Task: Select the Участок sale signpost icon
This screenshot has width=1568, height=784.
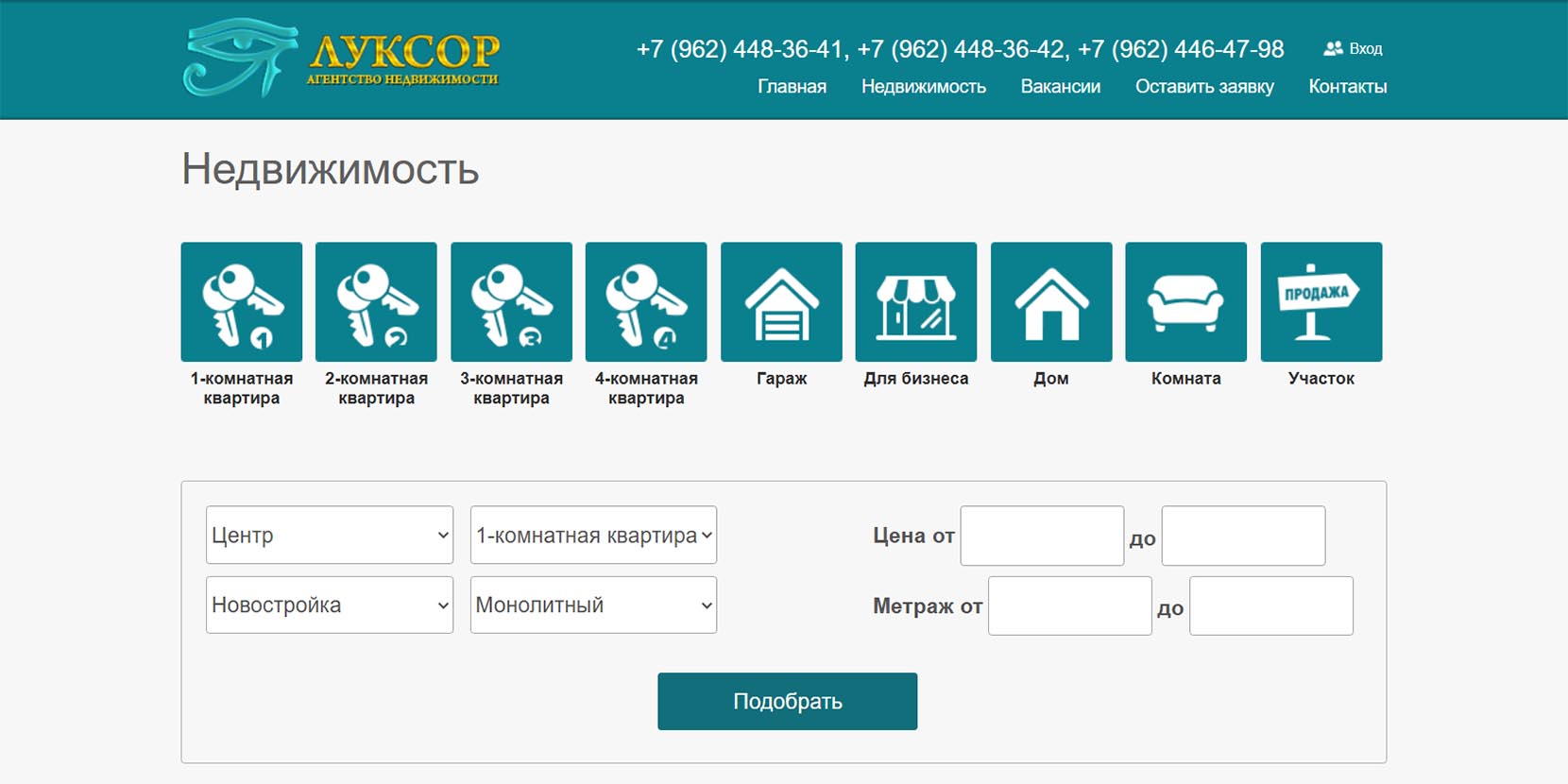Action: pyautogui.click(x=1321, y=302)
